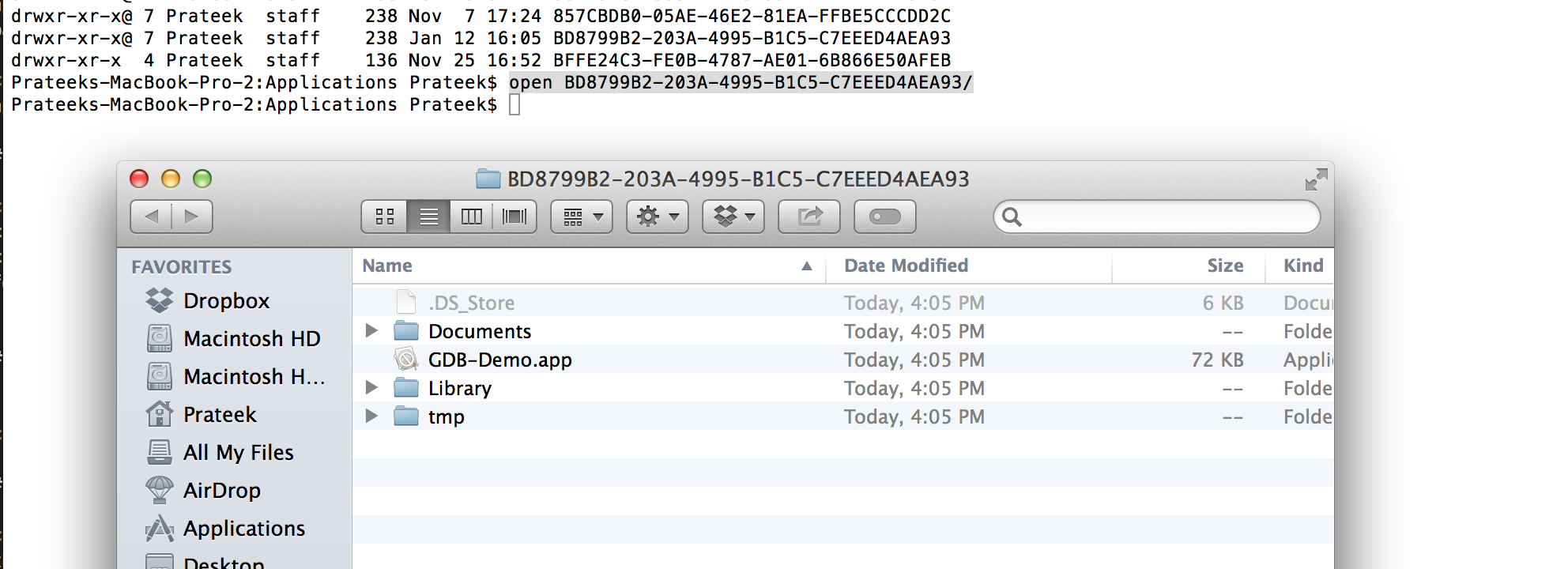Open All My Files in sidebar
1568x569 pixels.
coord(234,453)
